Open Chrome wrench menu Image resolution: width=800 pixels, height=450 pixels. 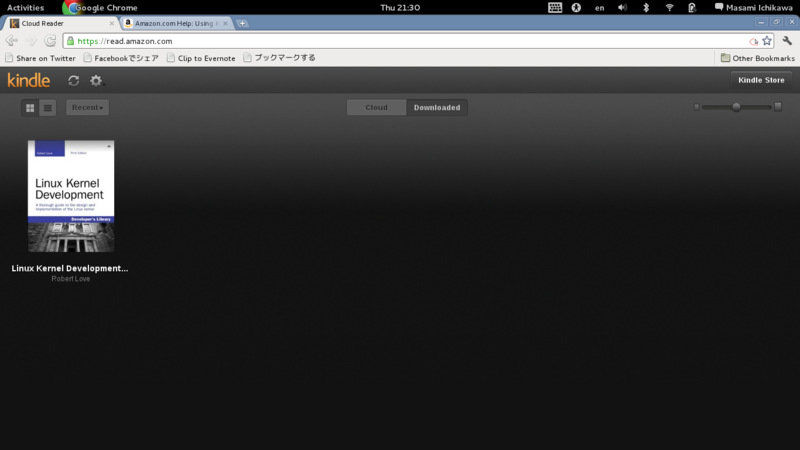pyautogui.click(x=787, y=41)
